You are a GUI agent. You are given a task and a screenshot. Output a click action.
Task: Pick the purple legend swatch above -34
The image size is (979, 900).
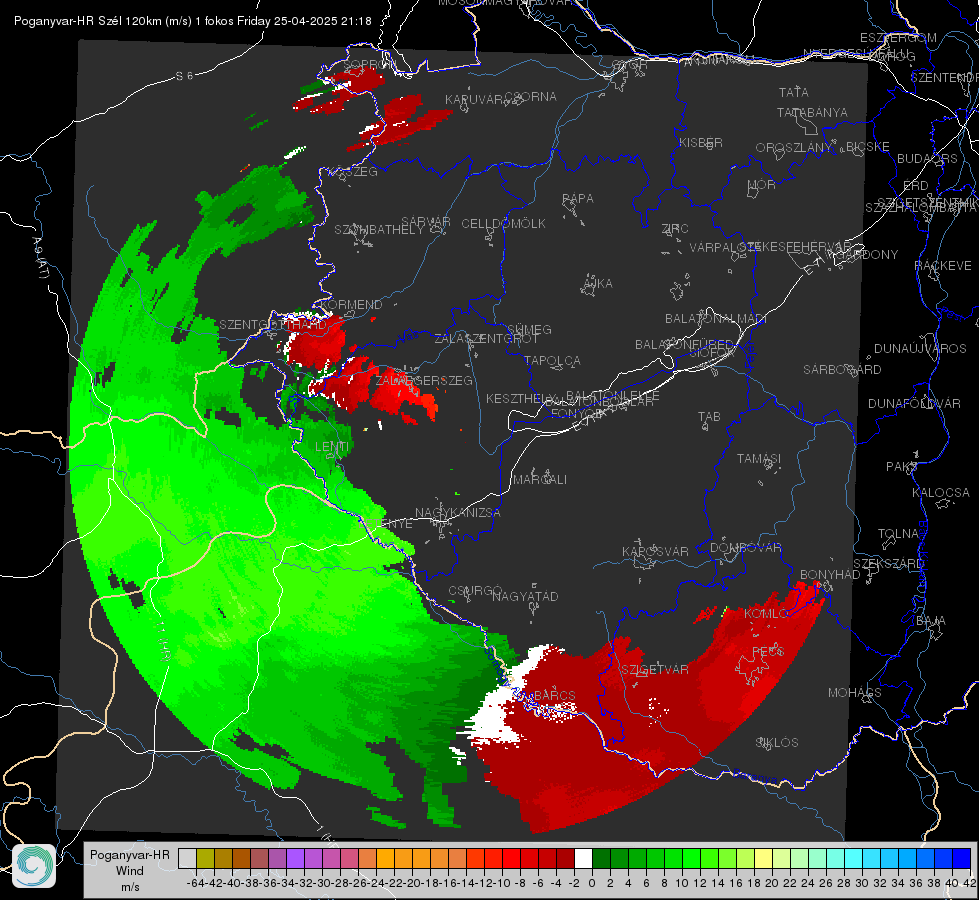[295, 858]
